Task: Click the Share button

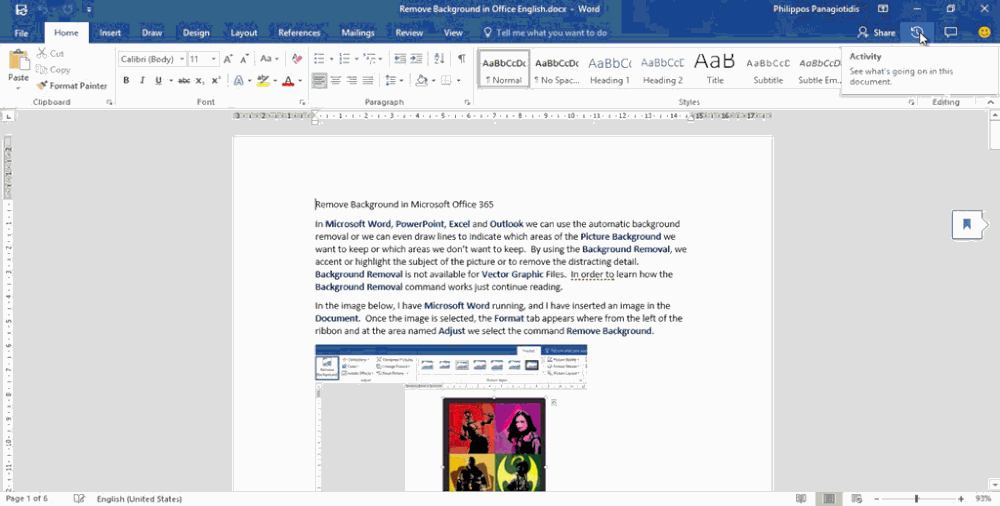Action: pos(876,33)
